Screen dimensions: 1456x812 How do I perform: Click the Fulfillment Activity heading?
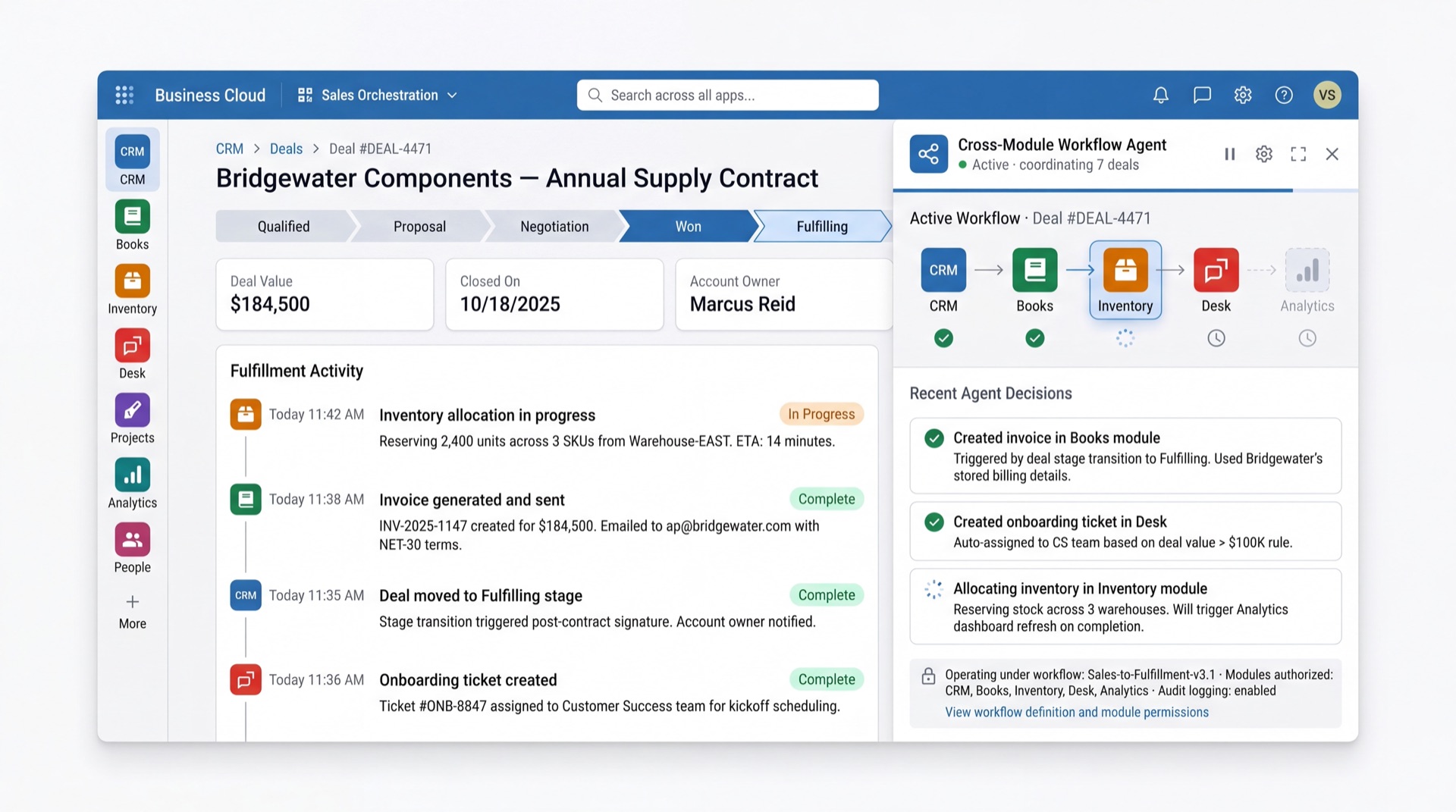(297, 371)
